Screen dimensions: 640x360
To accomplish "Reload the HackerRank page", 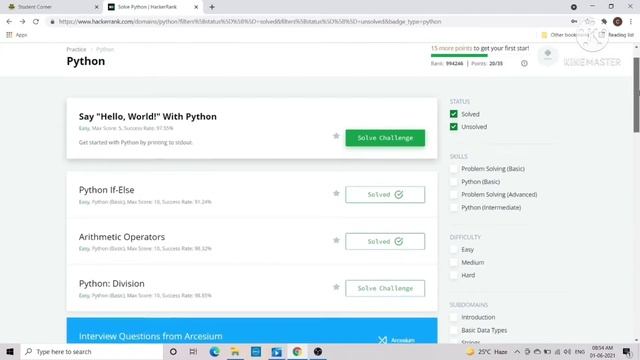I will [x=36, y=22].
